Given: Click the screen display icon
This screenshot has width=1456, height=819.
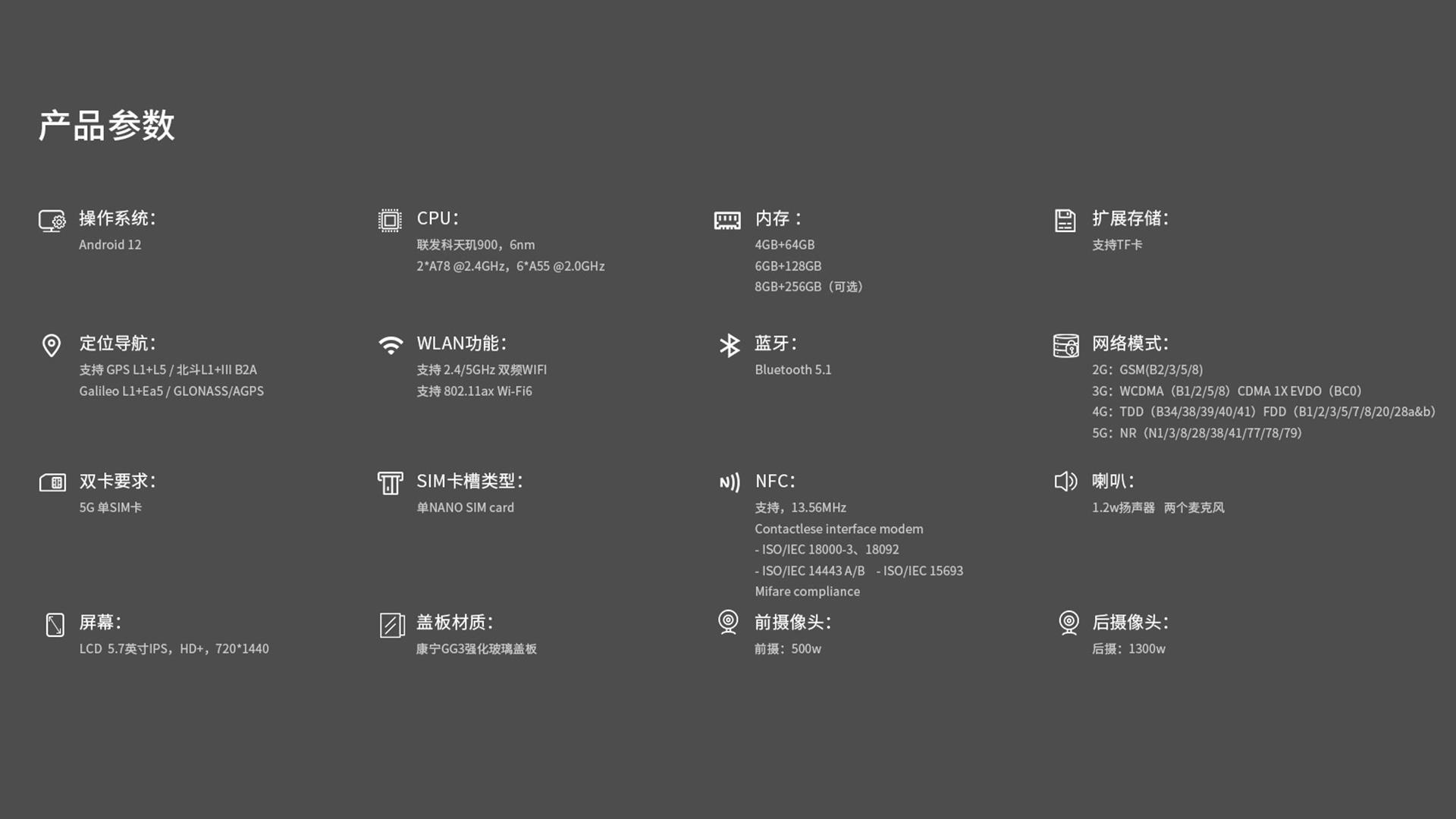Looking at the screenshot, I should tap(55, 625).
